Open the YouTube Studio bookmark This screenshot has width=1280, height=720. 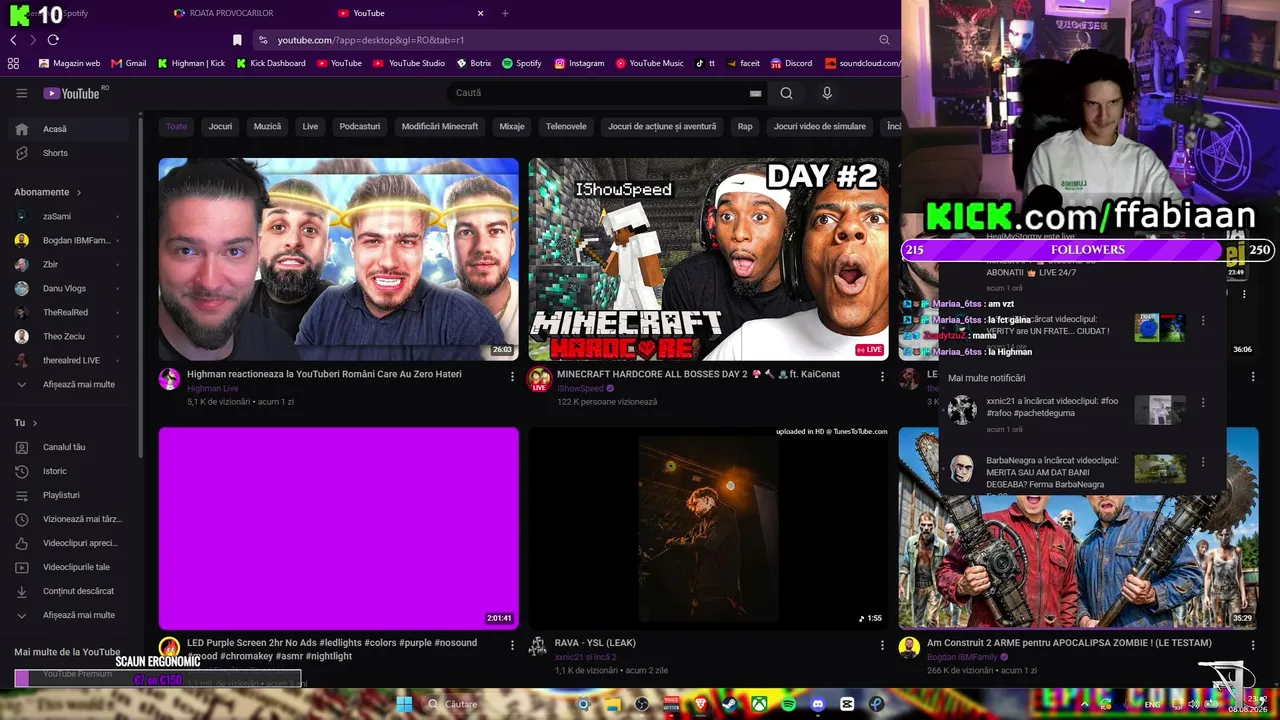[408, 63]
